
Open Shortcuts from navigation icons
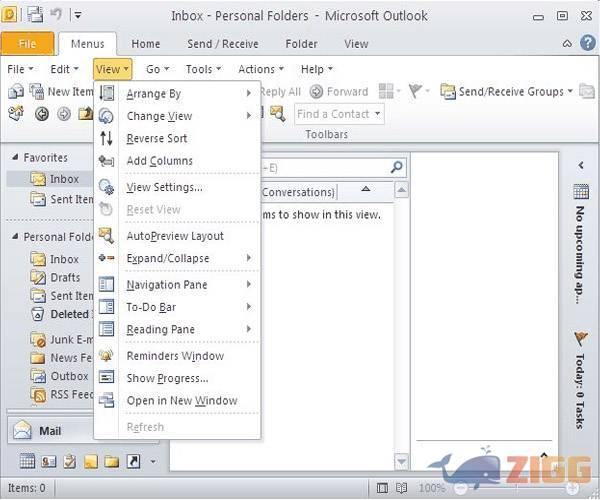pyautogui.click(x=133, y=462)
